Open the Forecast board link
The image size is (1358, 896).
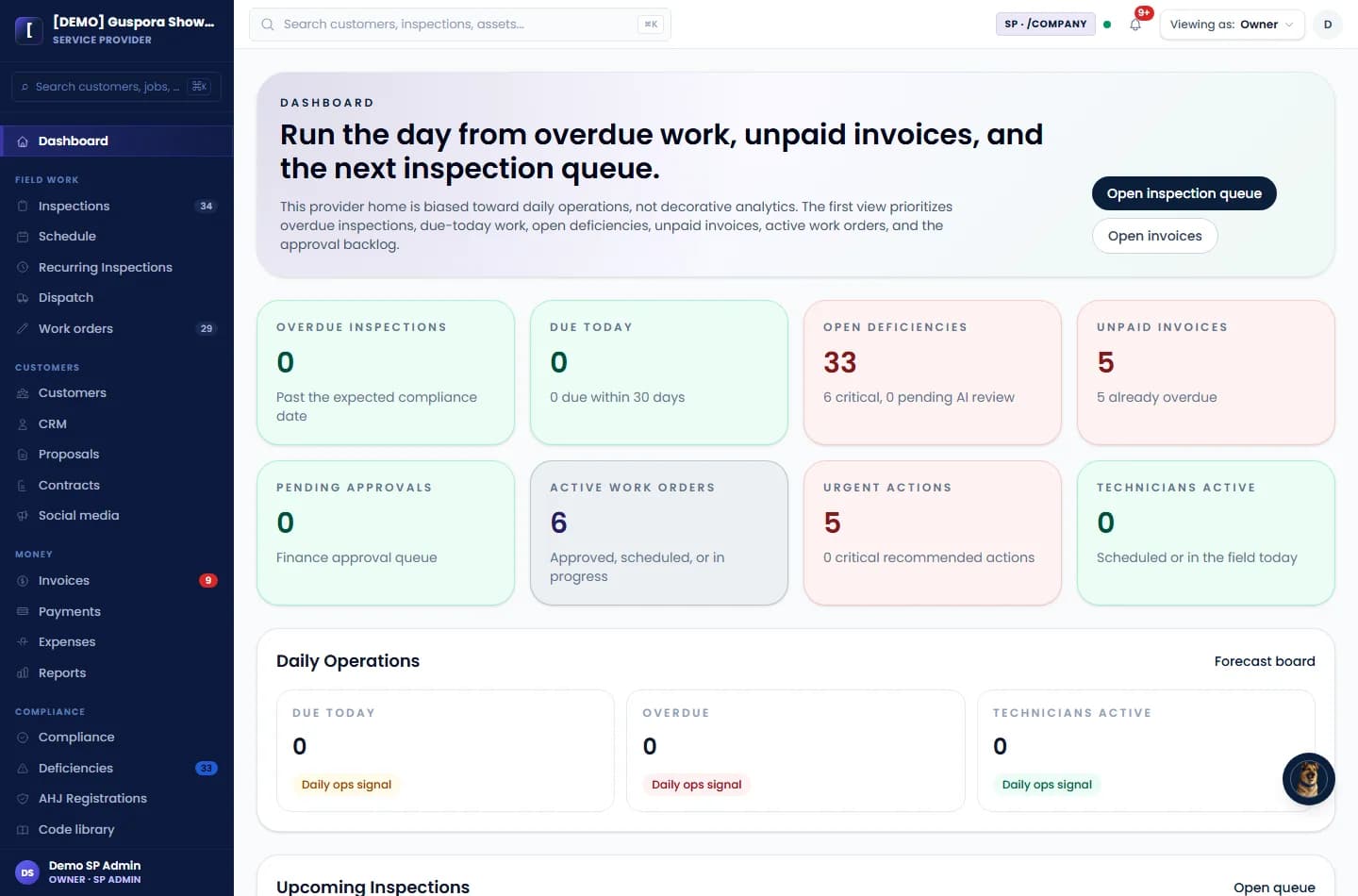(x=1265, y=661)
